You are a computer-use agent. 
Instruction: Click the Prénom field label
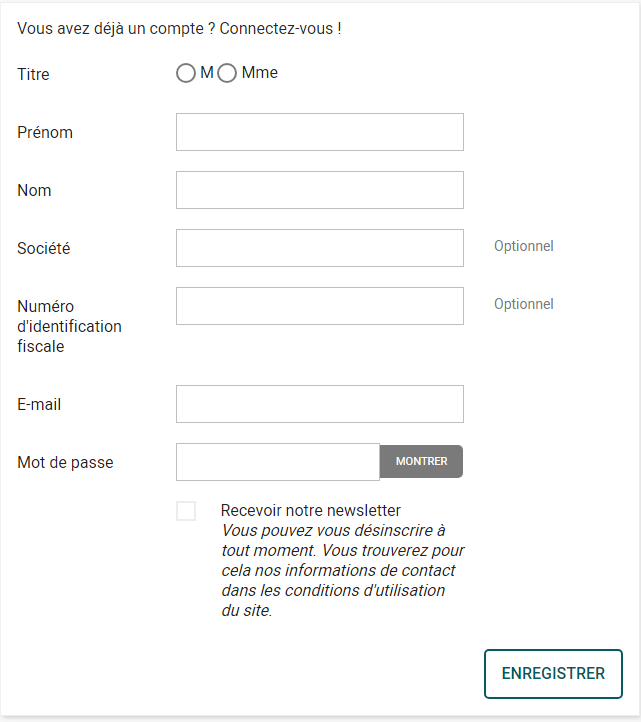click(45, 132)
